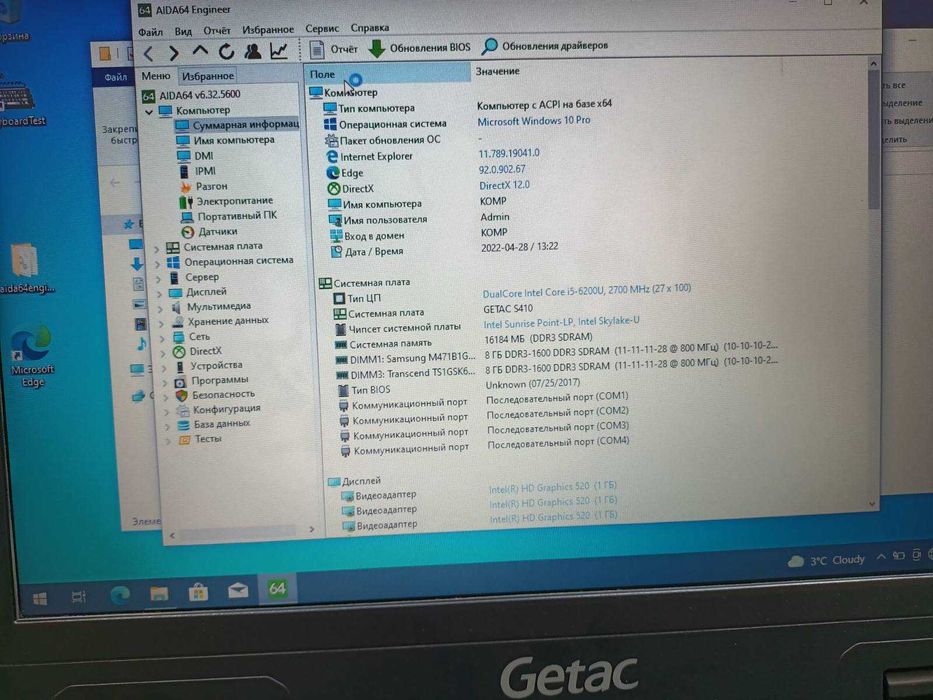This screenshot has height=700, width=933.
Task: Open the graph chart toolbar icon
Action: point(279,51)
